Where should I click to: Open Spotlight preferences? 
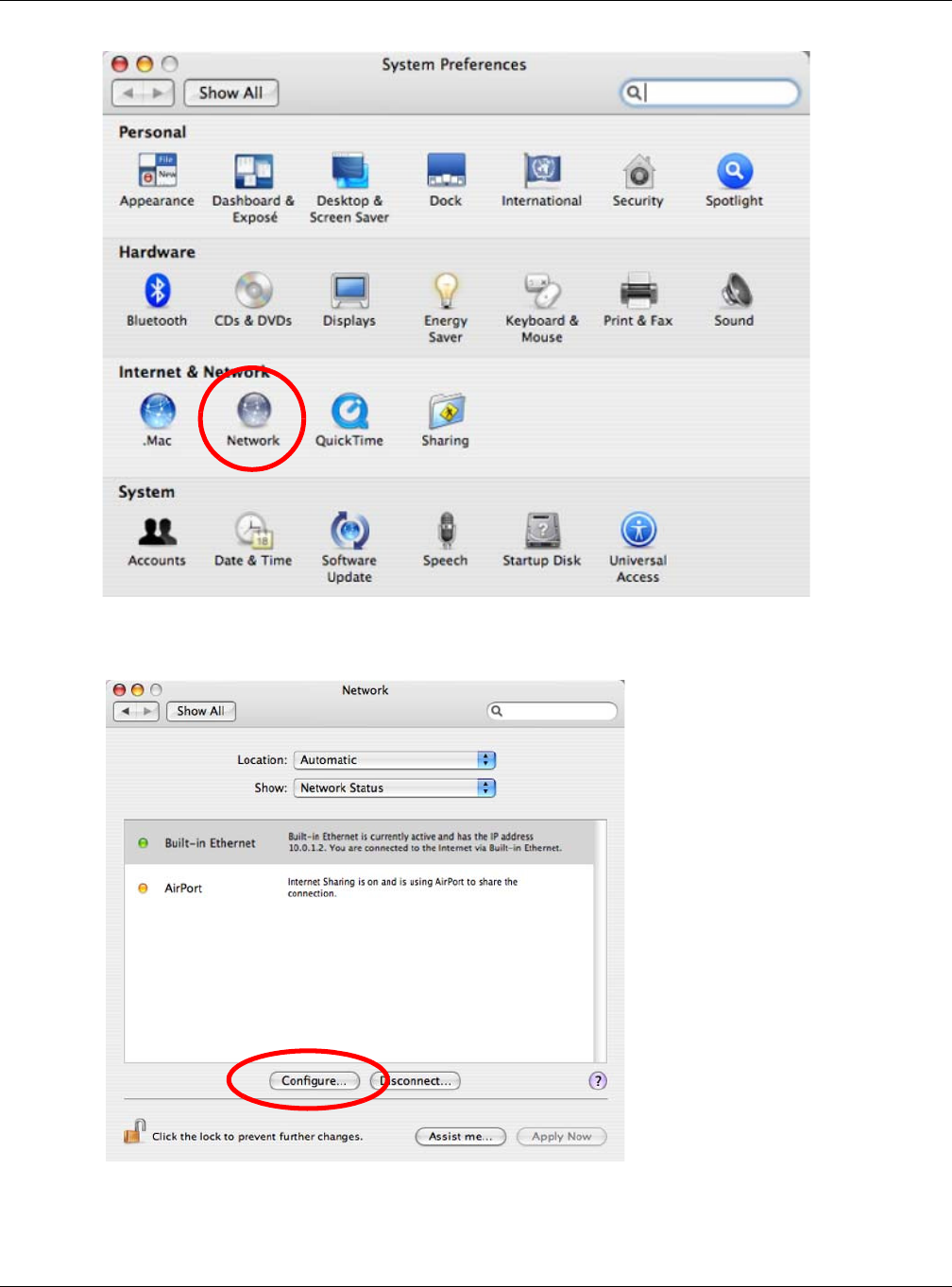click(x=734, y=180)
